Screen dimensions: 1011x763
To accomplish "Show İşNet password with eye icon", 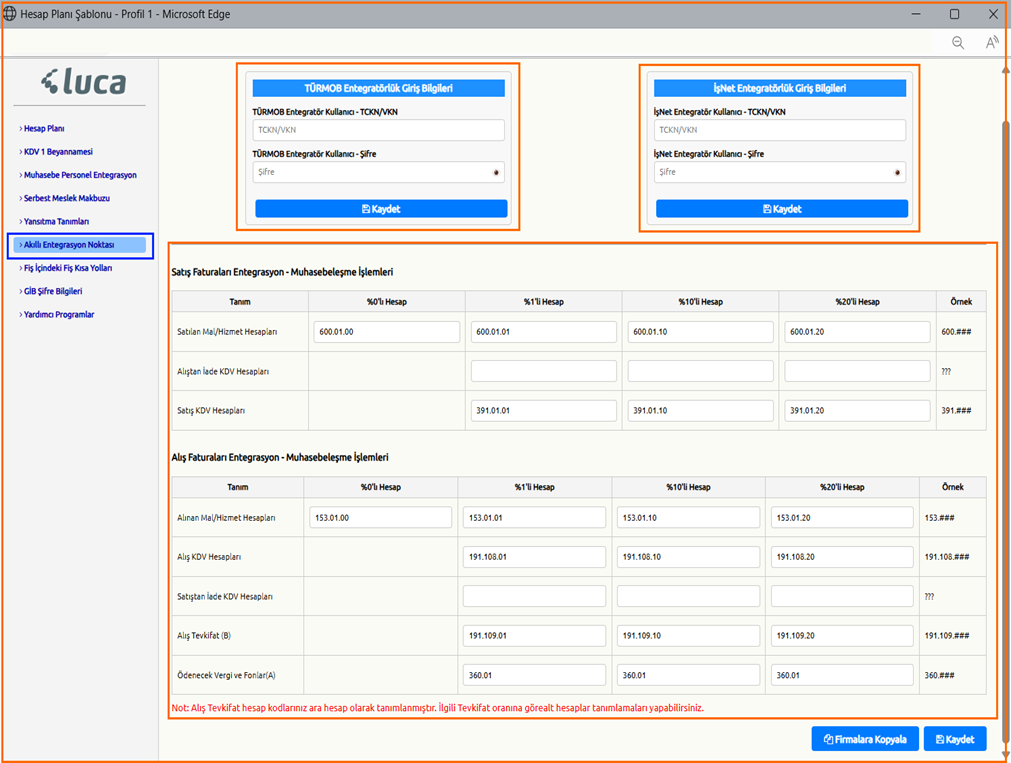I will pos(897,172).
